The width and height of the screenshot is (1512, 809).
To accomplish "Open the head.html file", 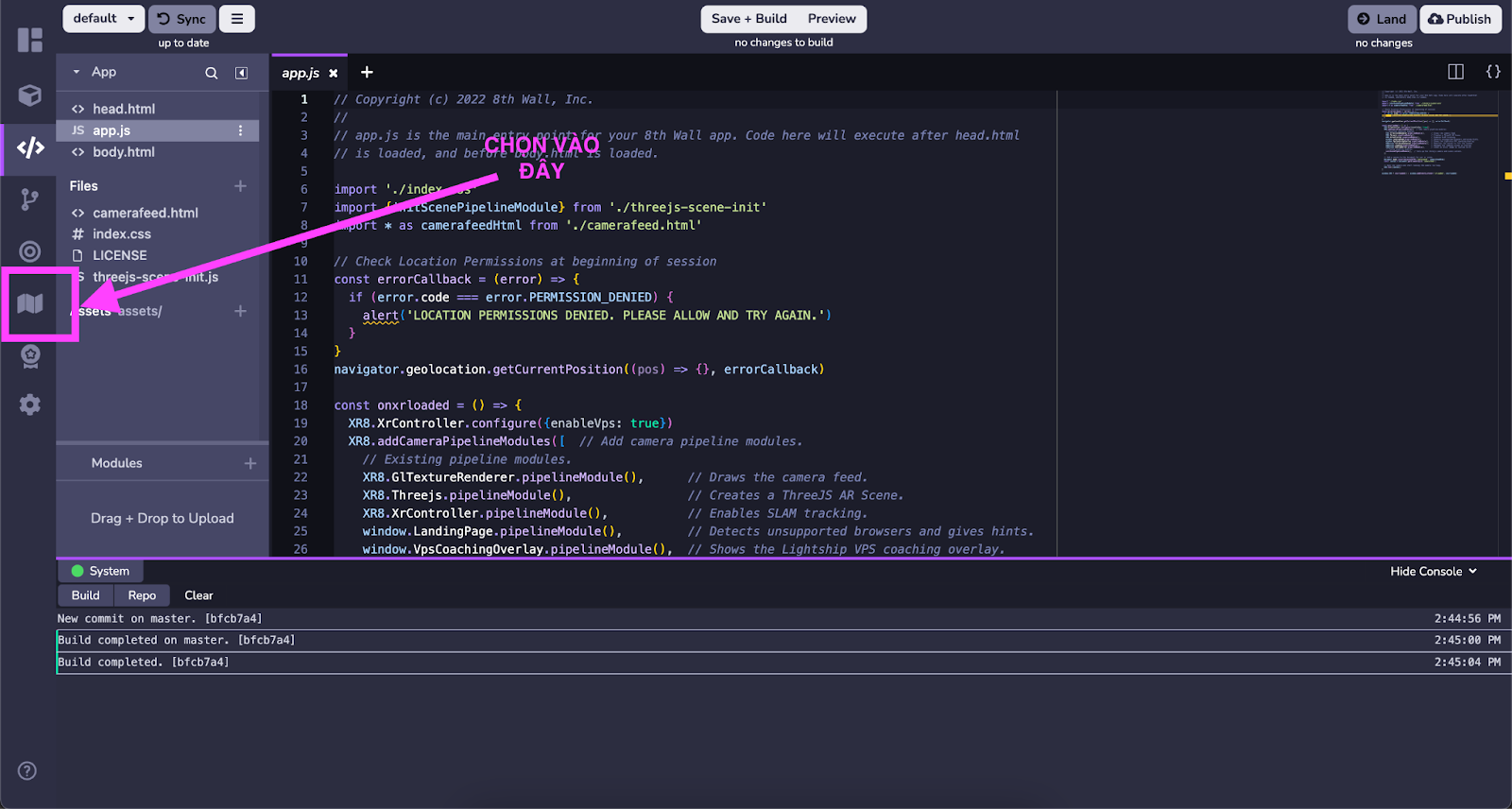I will click(124, 109).
